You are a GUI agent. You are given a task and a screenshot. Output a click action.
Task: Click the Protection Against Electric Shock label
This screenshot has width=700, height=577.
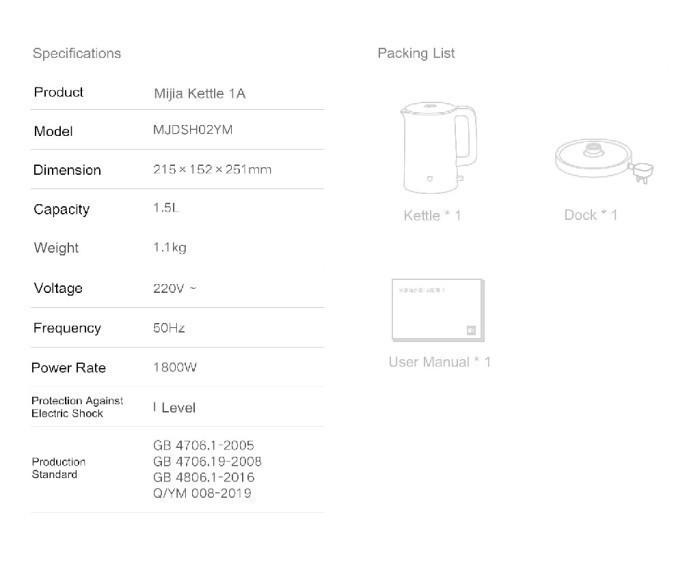tap(77, 407)
